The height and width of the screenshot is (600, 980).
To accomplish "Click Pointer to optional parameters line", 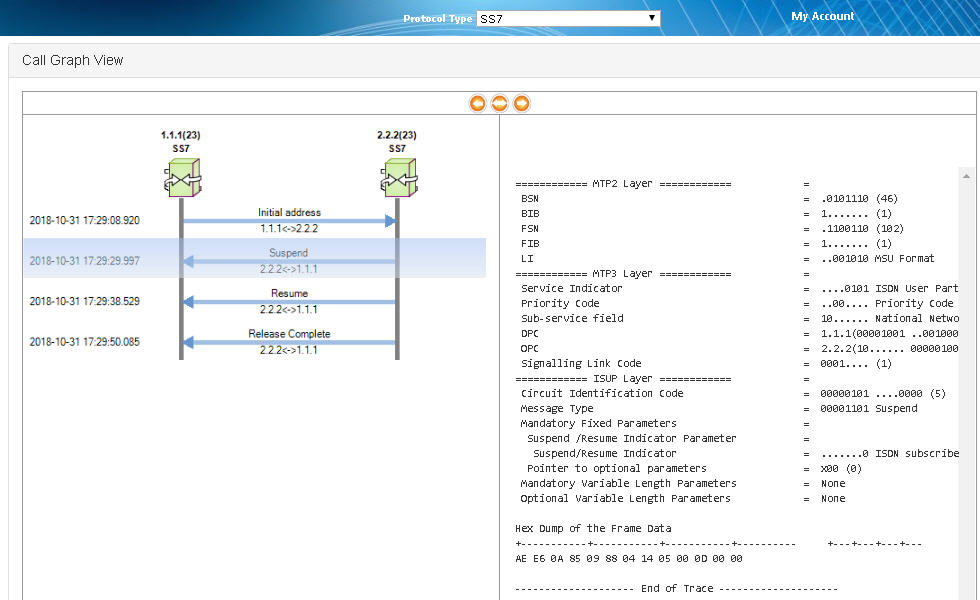I will click(x=616, y=469).
